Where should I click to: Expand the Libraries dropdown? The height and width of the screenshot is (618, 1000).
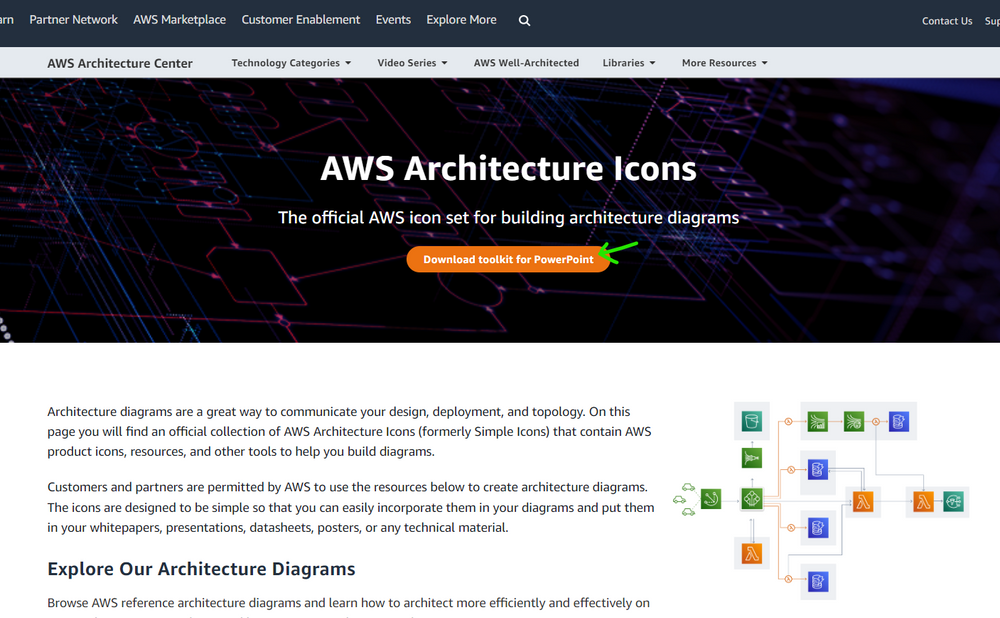pos(629,62)
